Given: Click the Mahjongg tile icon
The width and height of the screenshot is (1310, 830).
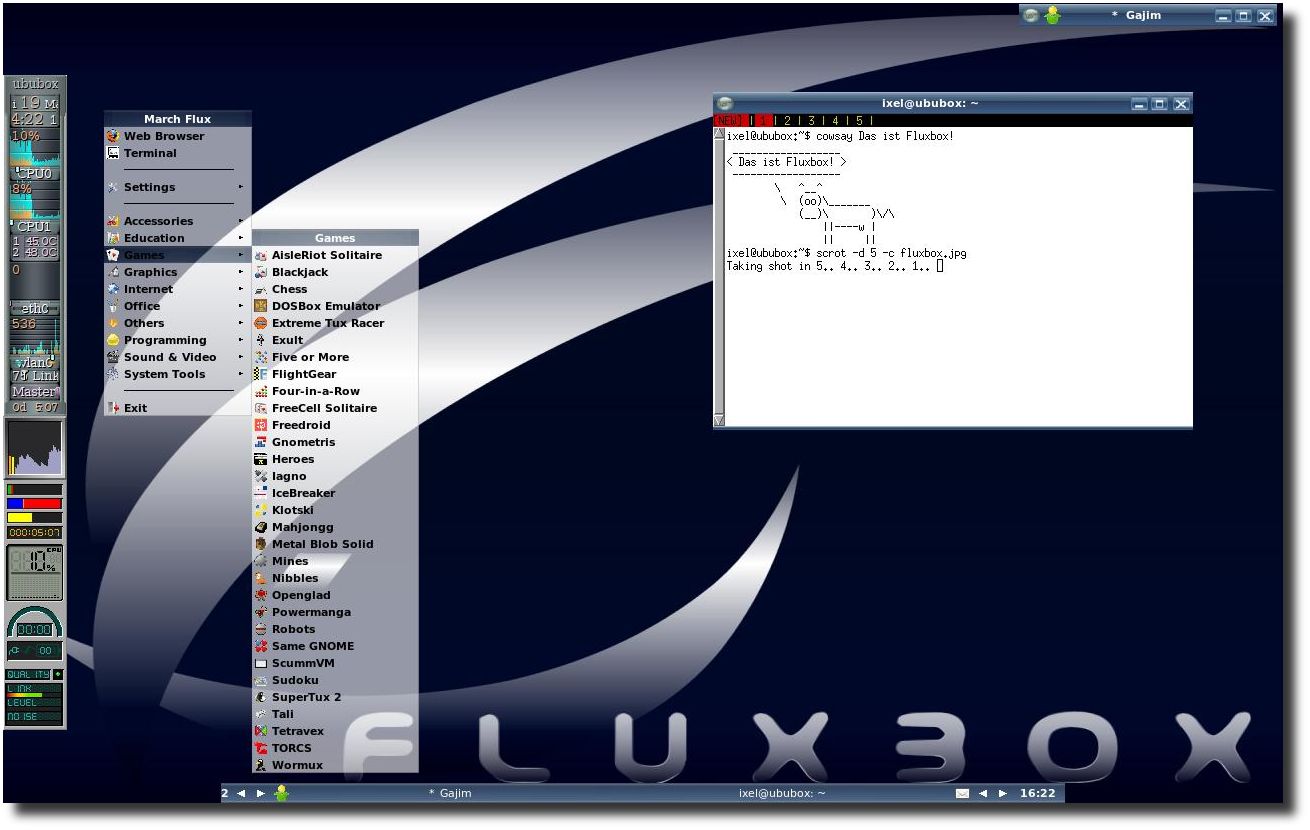Looking at the screenshot, I should pyautogui.click(x=261, y=527).
